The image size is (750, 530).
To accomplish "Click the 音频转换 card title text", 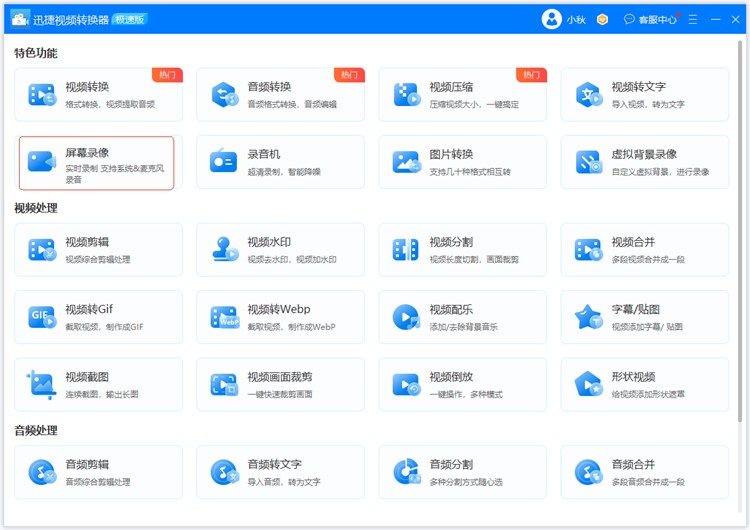I will 269,87.
